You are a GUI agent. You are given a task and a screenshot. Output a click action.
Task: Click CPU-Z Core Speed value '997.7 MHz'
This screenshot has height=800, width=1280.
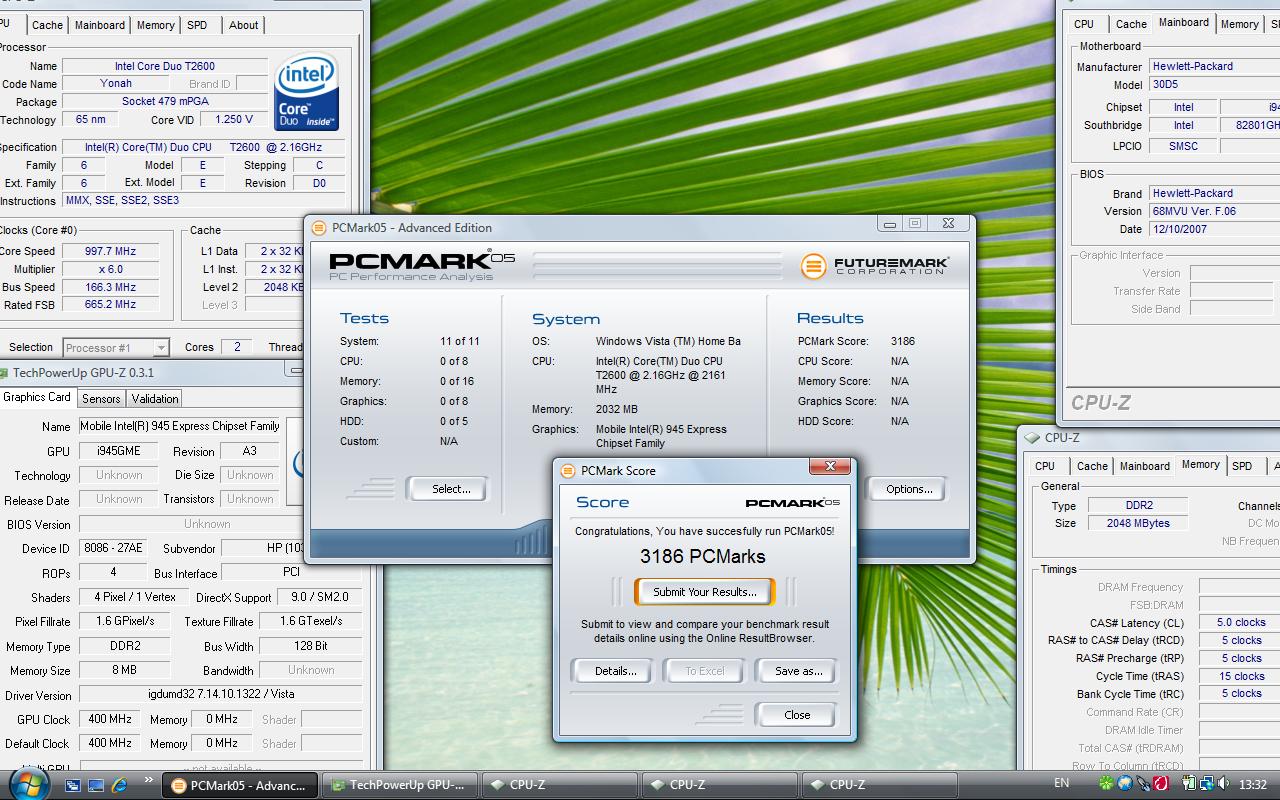coord(110,251)
